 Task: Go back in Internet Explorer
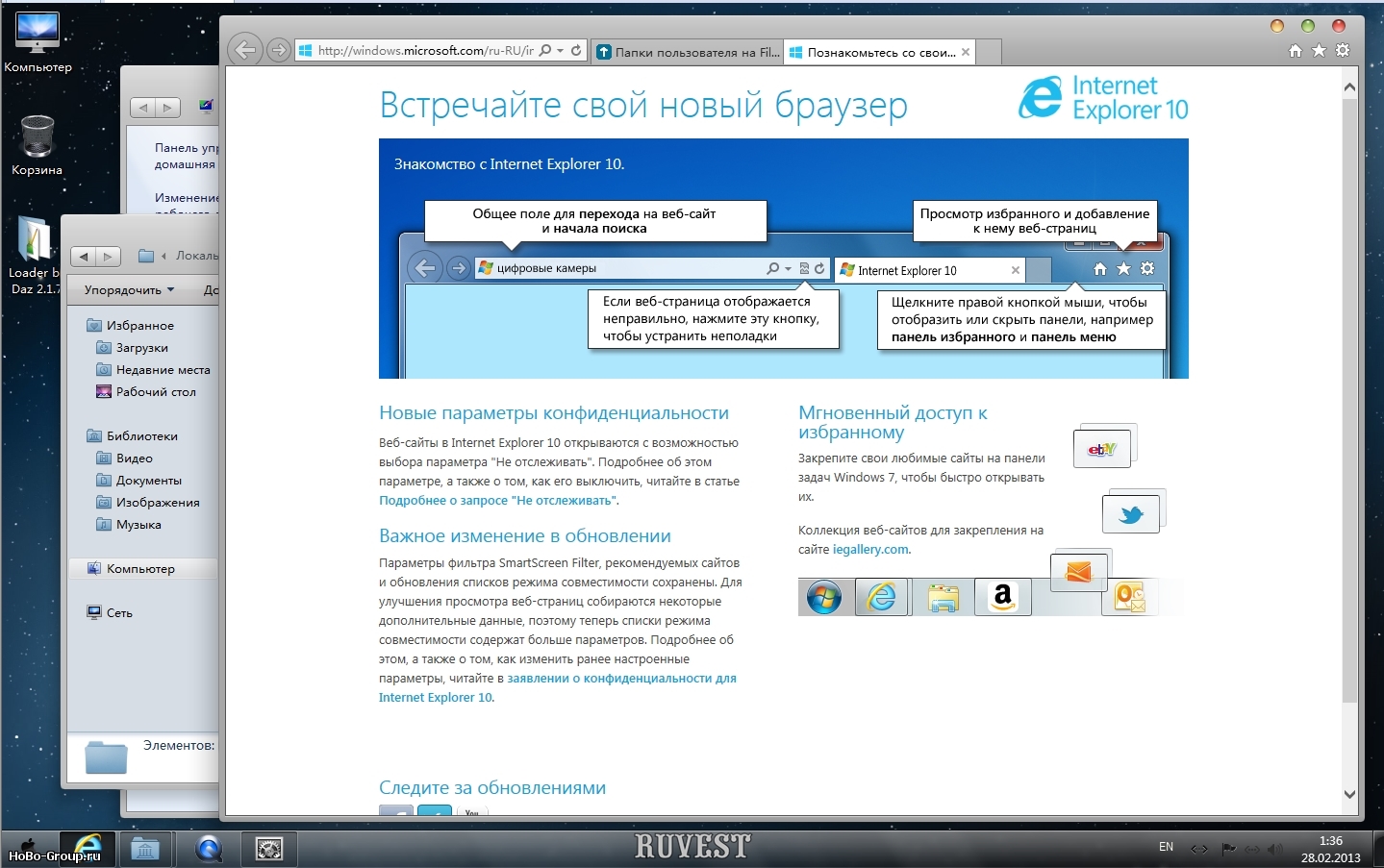point(245,50)
